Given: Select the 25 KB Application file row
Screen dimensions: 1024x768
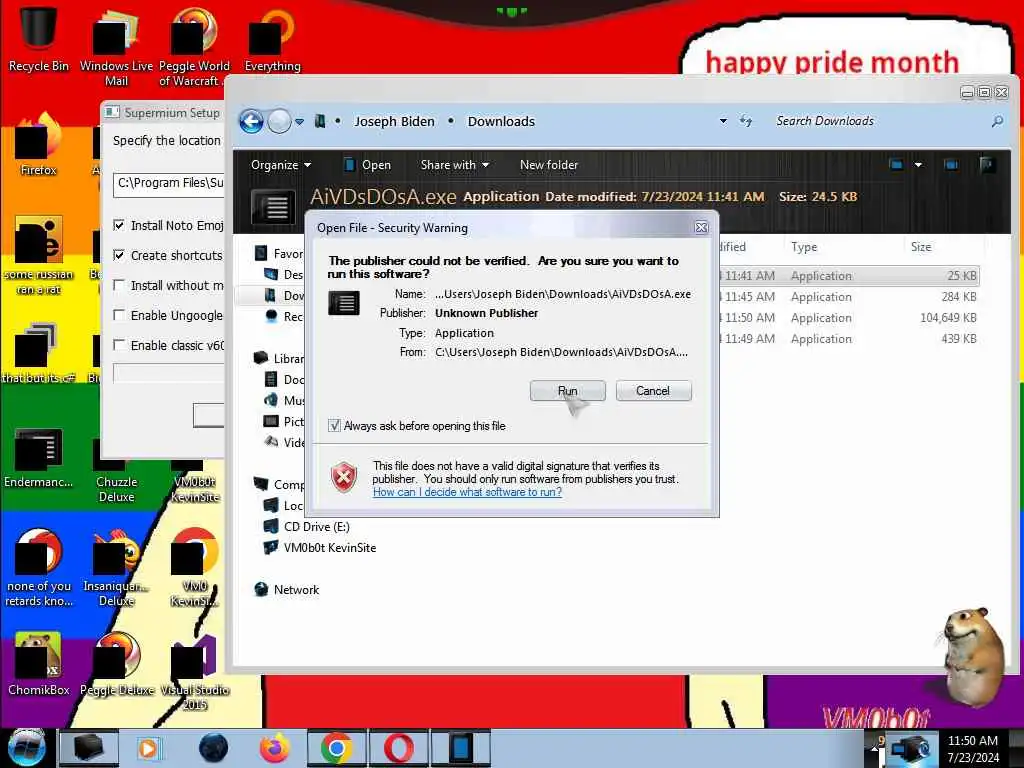Looking at the screenshot, I should pos(849,276).
